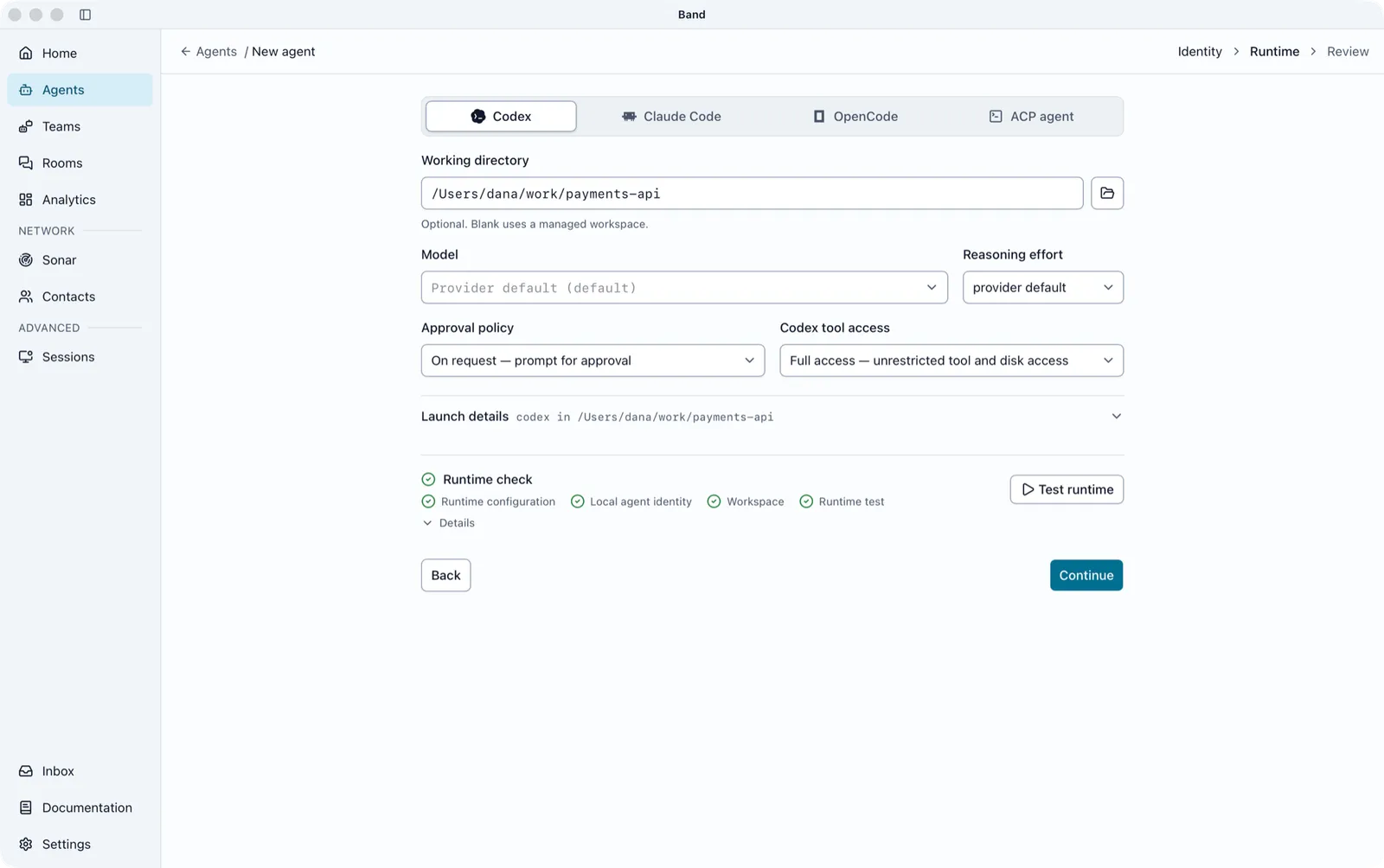Click the Continue button
The image size is (1384, 868).
pos(1086,575)
